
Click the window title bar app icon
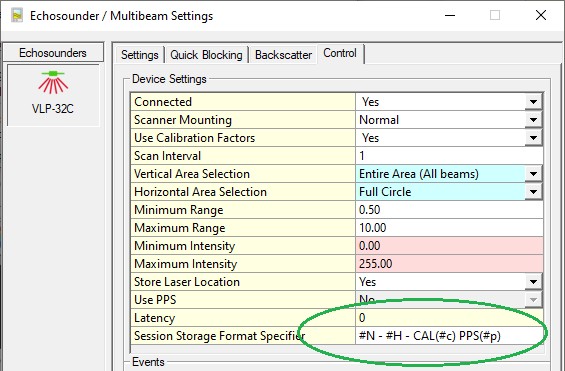[x=17, y=16]
